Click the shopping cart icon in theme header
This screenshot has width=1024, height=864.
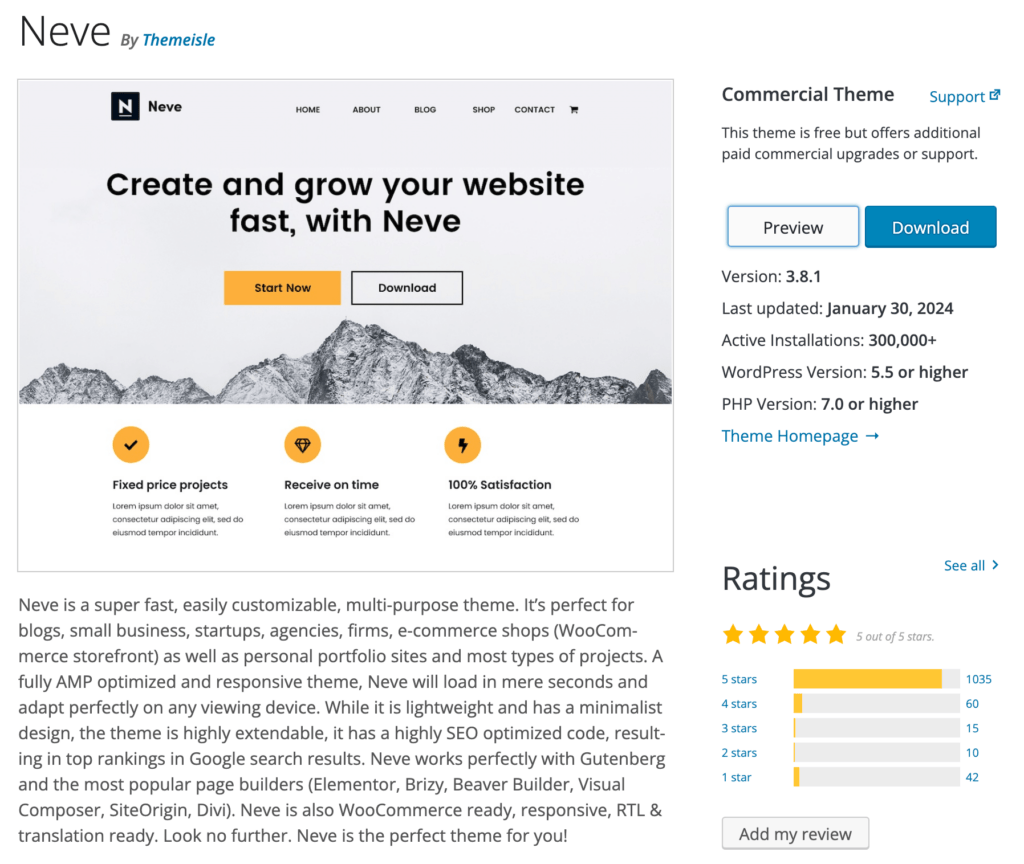[574, 110]
